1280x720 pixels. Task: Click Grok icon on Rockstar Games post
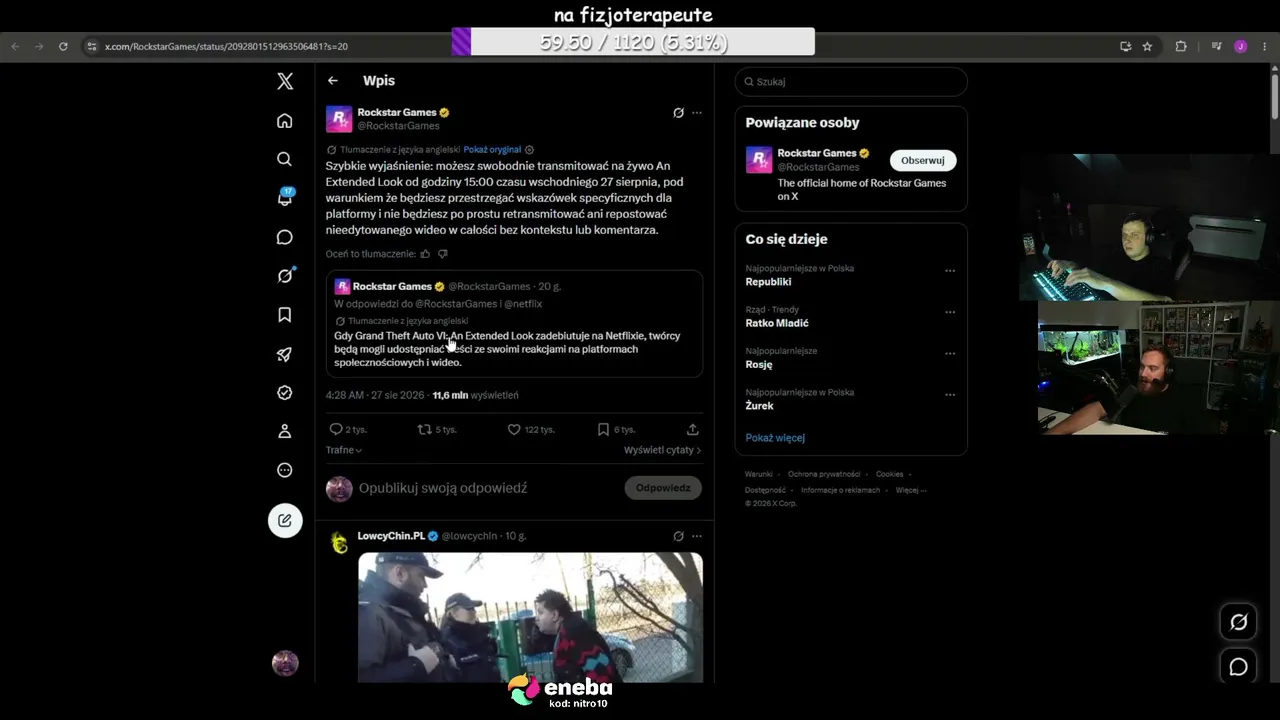[x=678, y=113]
